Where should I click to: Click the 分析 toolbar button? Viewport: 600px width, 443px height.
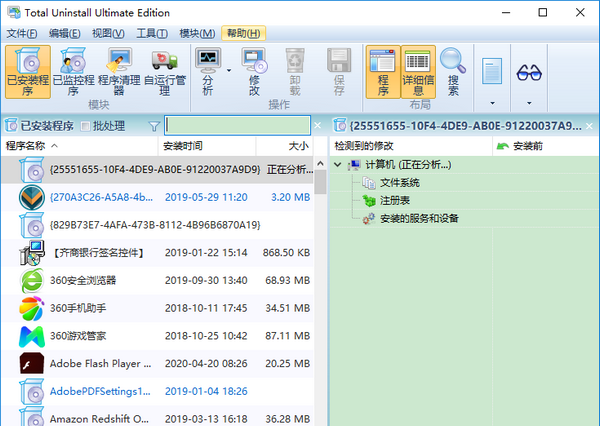(x=208, y=72)
